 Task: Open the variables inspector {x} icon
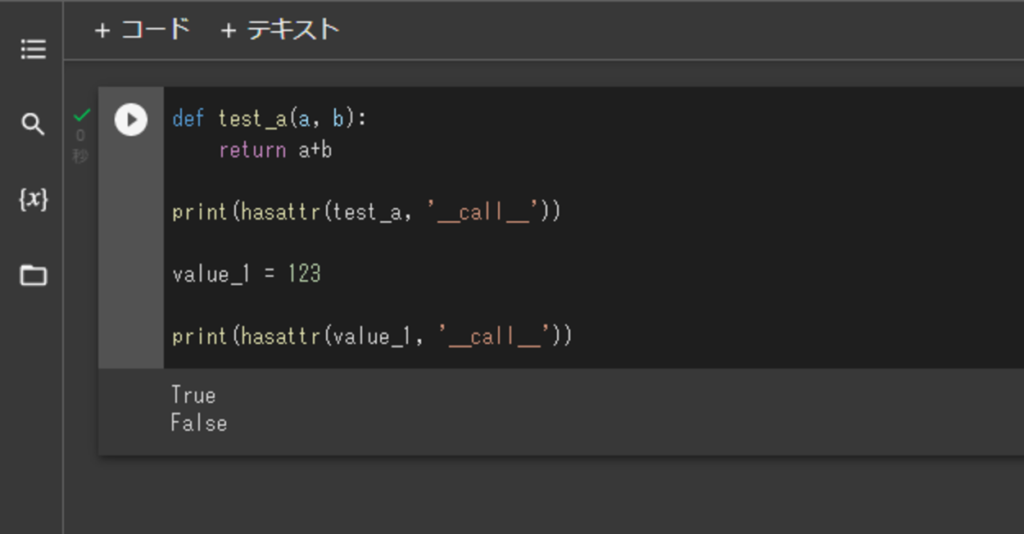(x=33, y=198)
